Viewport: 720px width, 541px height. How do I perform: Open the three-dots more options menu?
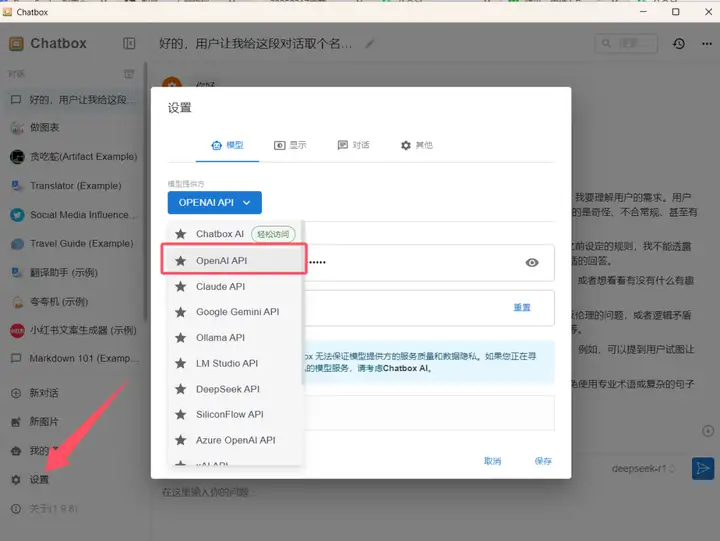click(707, 44)
